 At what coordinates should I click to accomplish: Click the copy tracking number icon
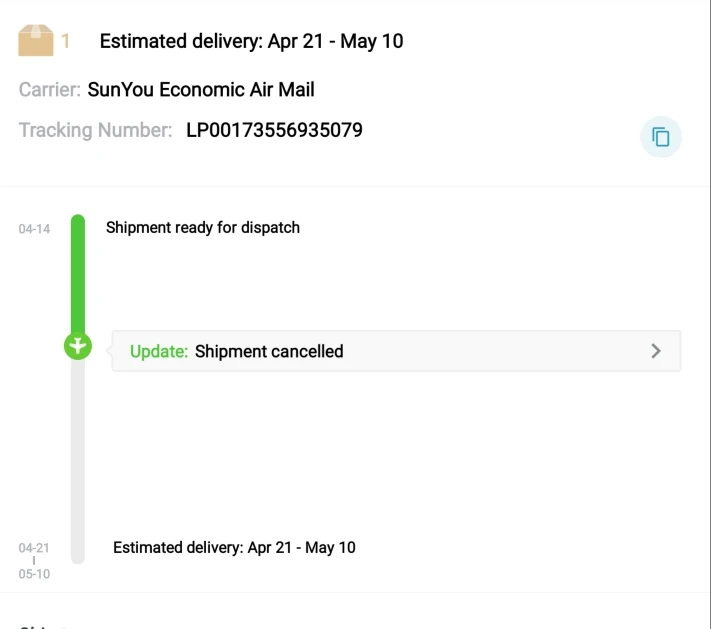660,137
